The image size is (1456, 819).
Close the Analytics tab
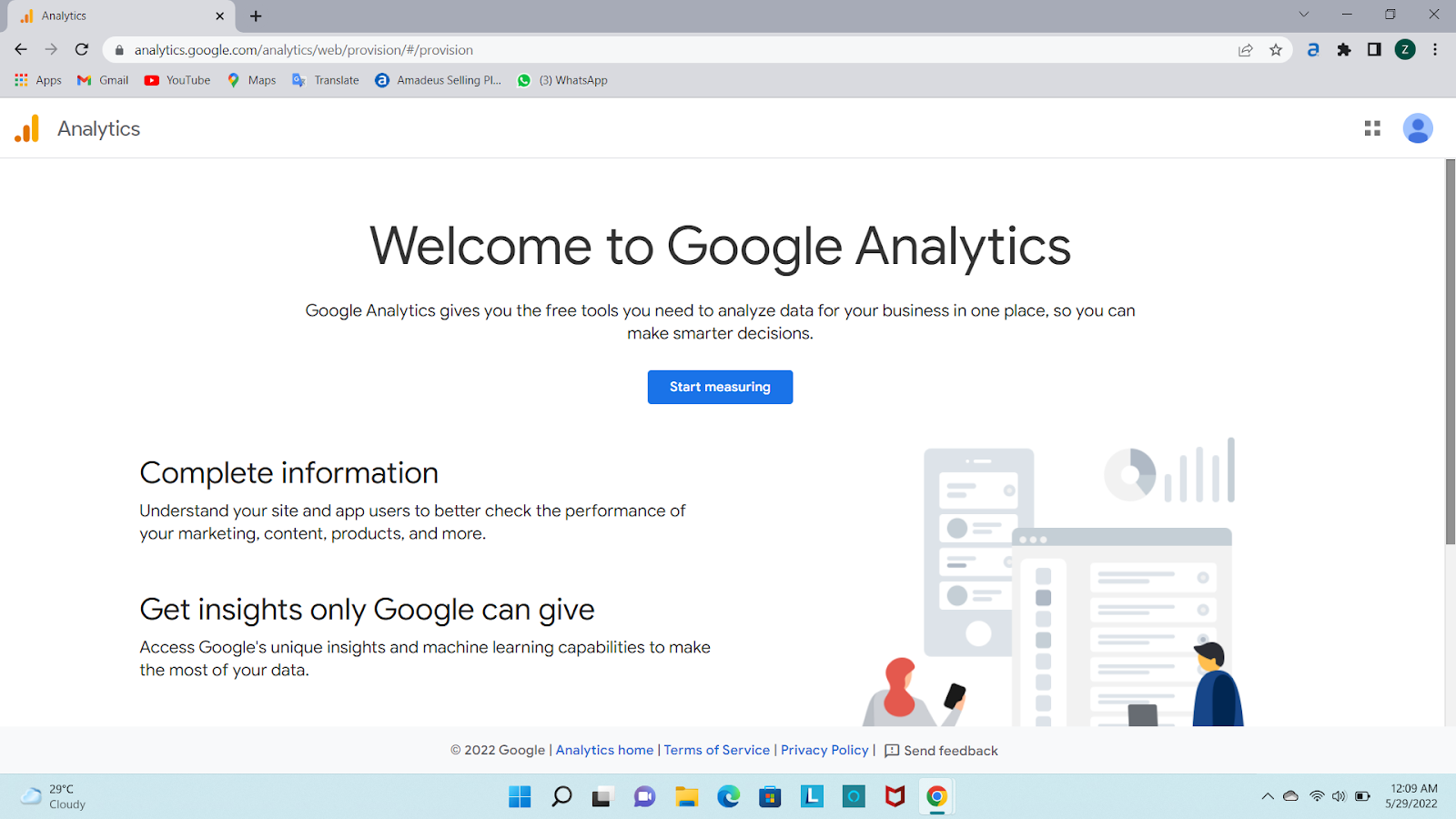pos(219,16)
